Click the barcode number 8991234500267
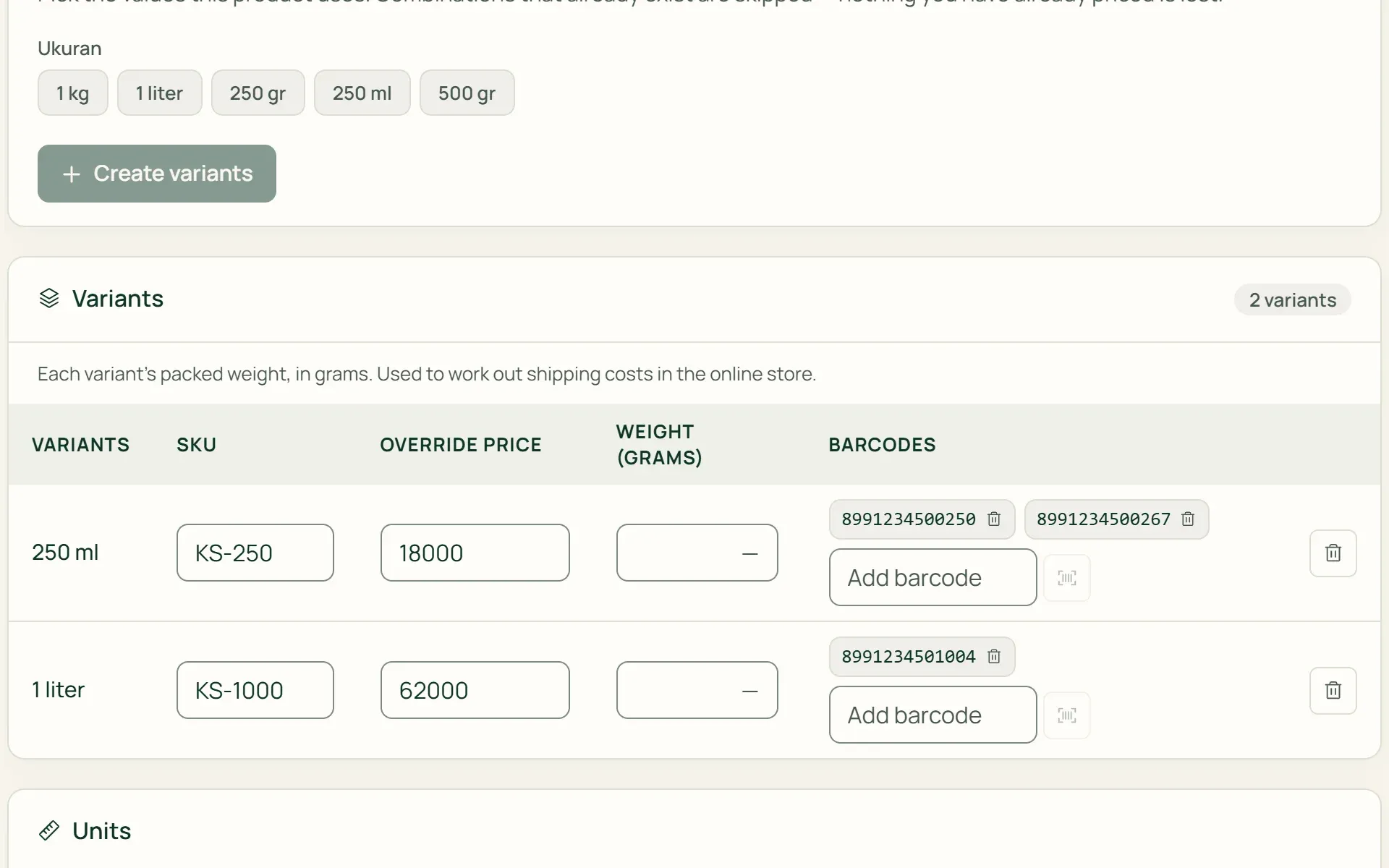 tap(1103, 519)
